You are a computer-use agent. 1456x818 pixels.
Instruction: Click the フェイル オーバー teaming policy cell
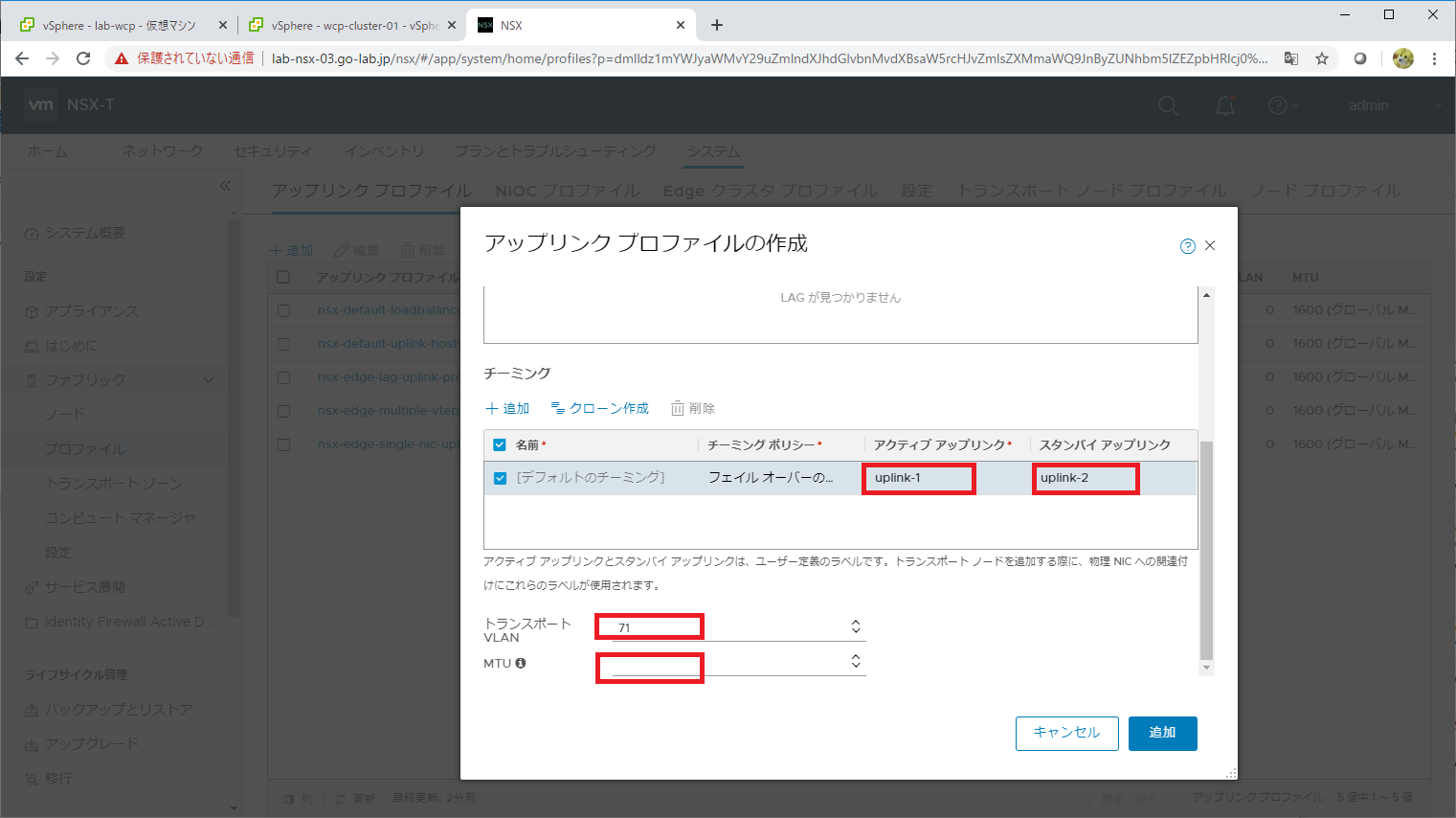tap(771, 477)
